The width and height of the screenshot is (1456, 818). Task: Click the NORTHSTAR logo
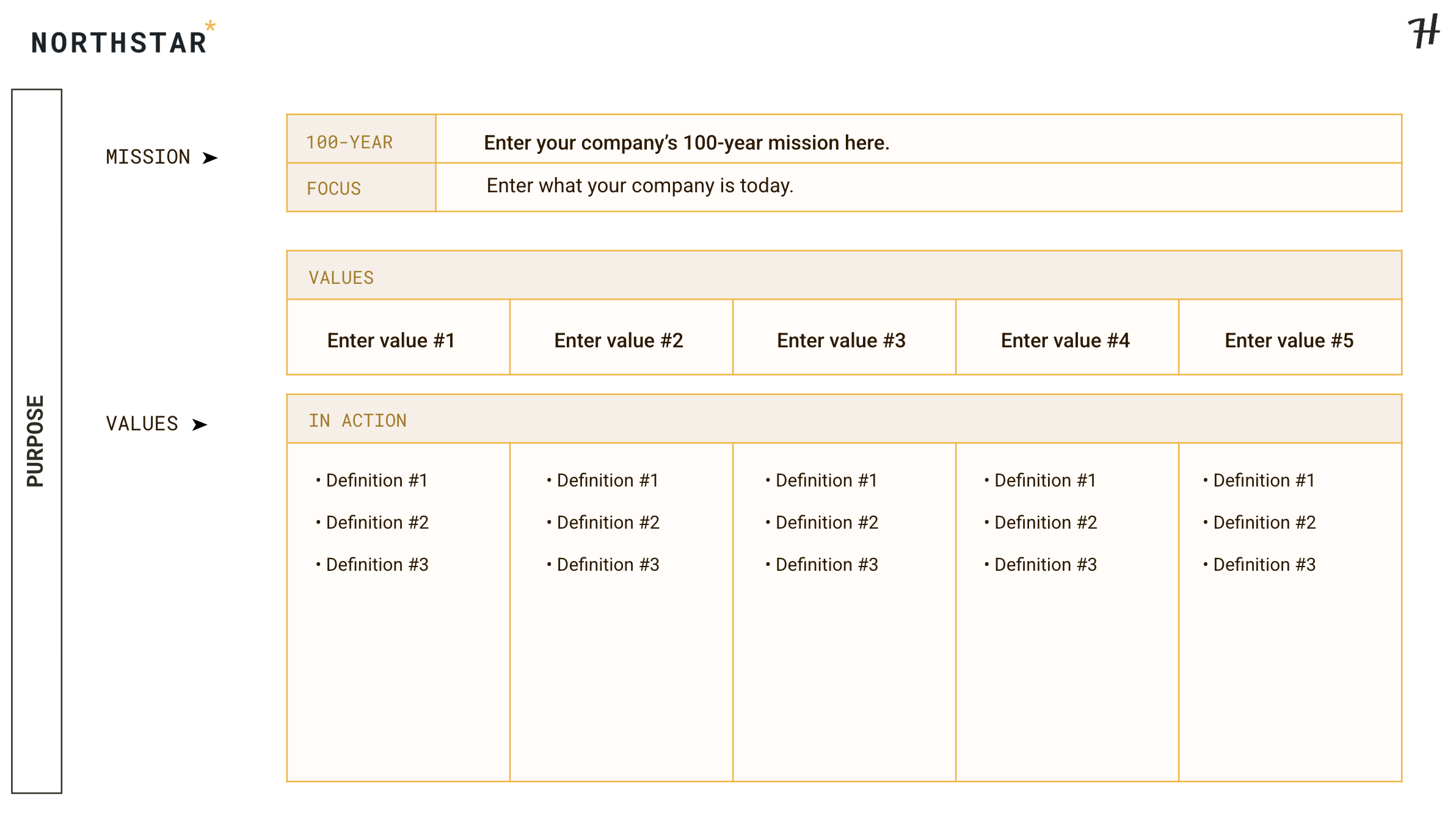tap(123, 38)
